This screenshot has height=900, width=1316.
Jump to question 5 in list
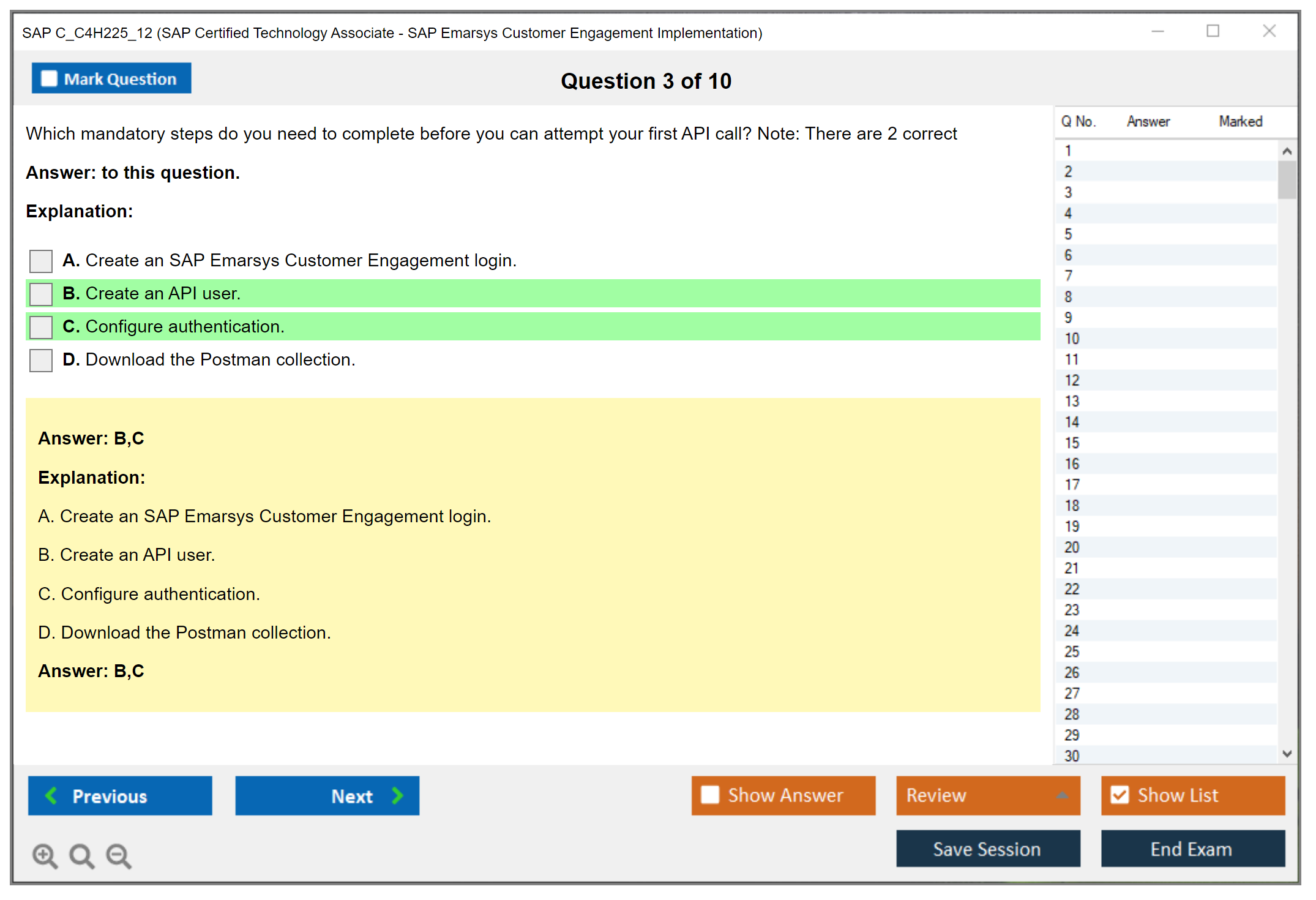pos(1068,234)
